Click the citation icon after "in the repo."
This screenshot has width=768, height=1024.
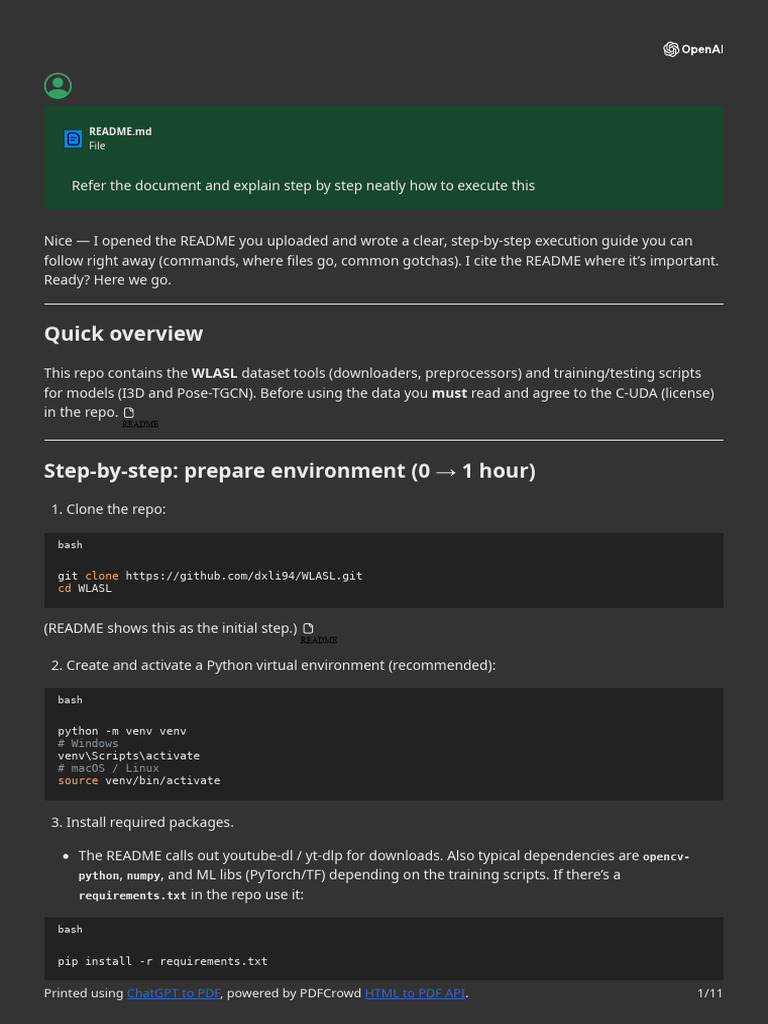[128, 412]
